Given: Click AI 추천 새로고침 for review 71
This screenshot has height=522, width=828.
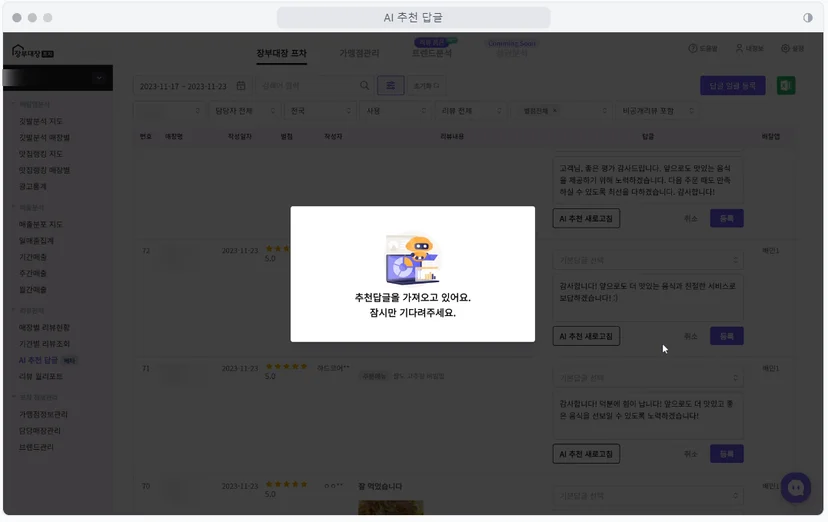Looking at the screenshot, I should [x=586, y=454].
